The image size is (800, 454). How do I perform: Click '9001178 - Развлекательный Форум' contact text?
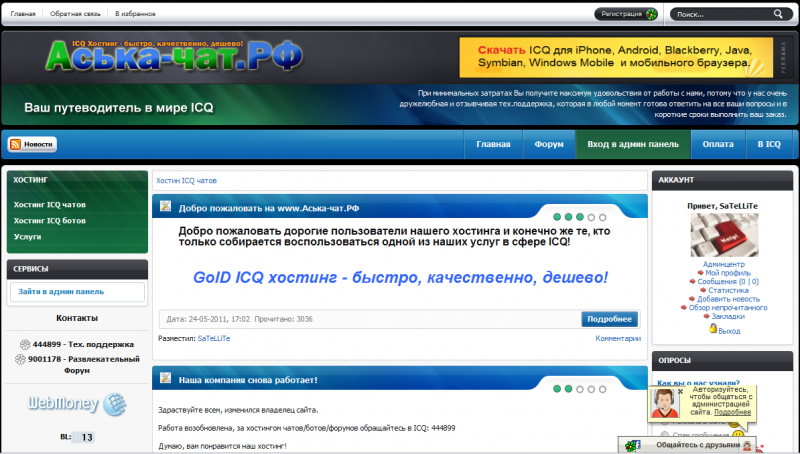click(x=84, y=365)
